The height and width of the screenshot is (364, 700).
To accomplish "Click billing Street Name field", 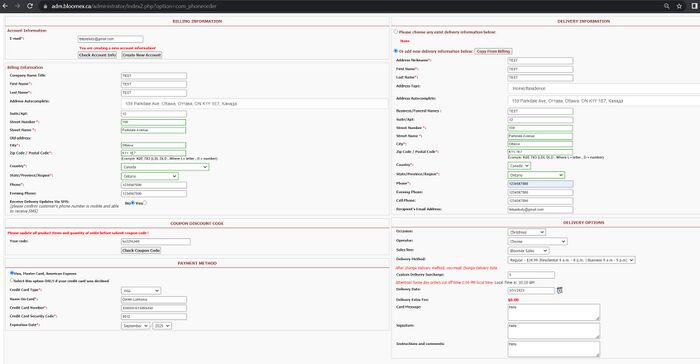I will pos(154,130).
